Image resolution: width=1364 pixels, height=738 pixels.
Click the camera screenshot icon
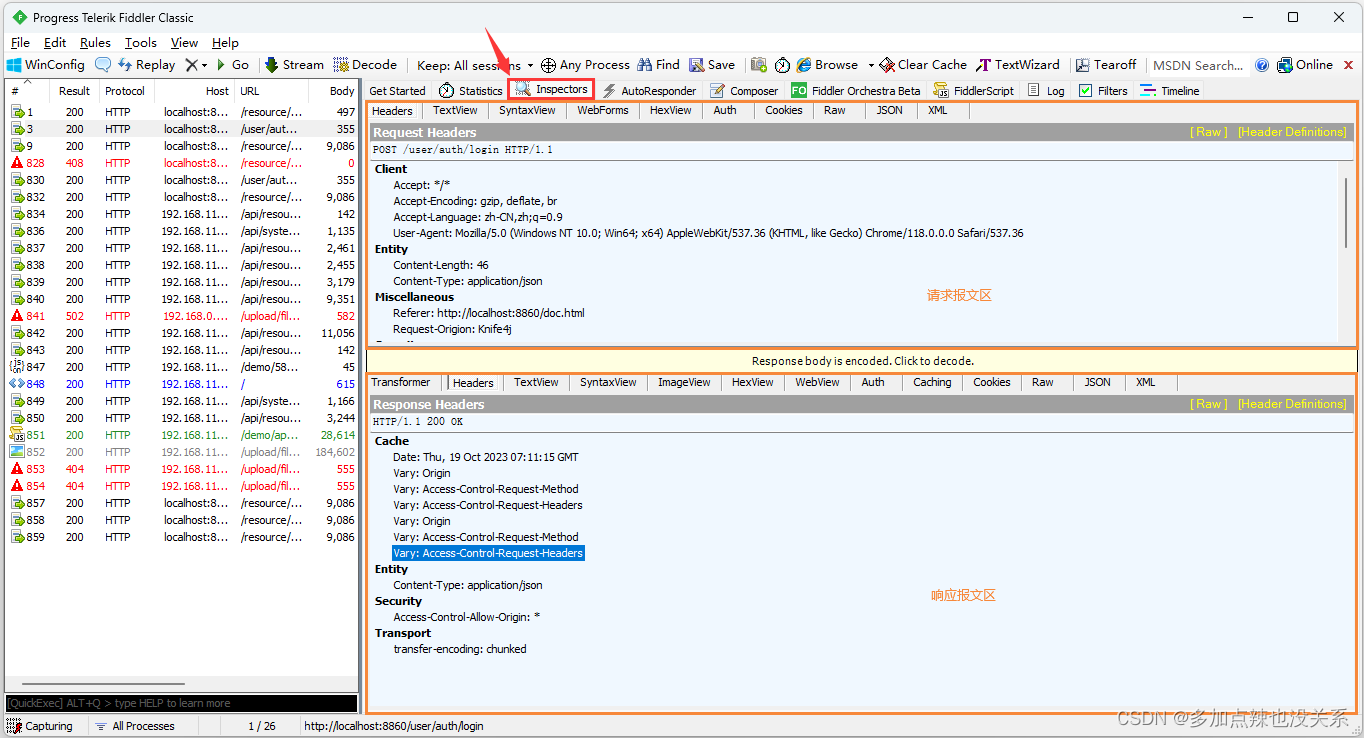pyautogui.click(x=759, y=65)
